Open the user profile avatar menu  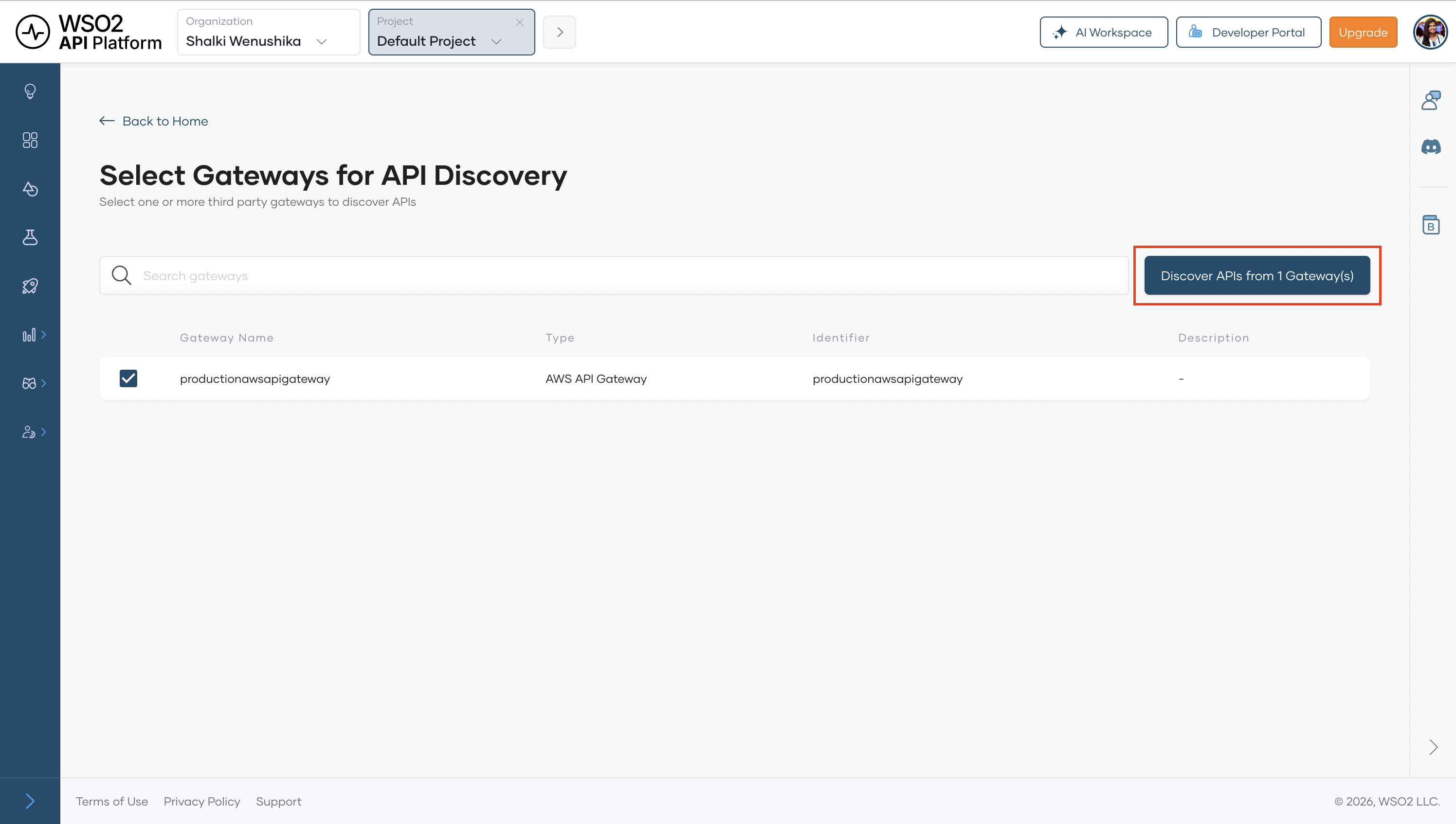pos(1430,32)
